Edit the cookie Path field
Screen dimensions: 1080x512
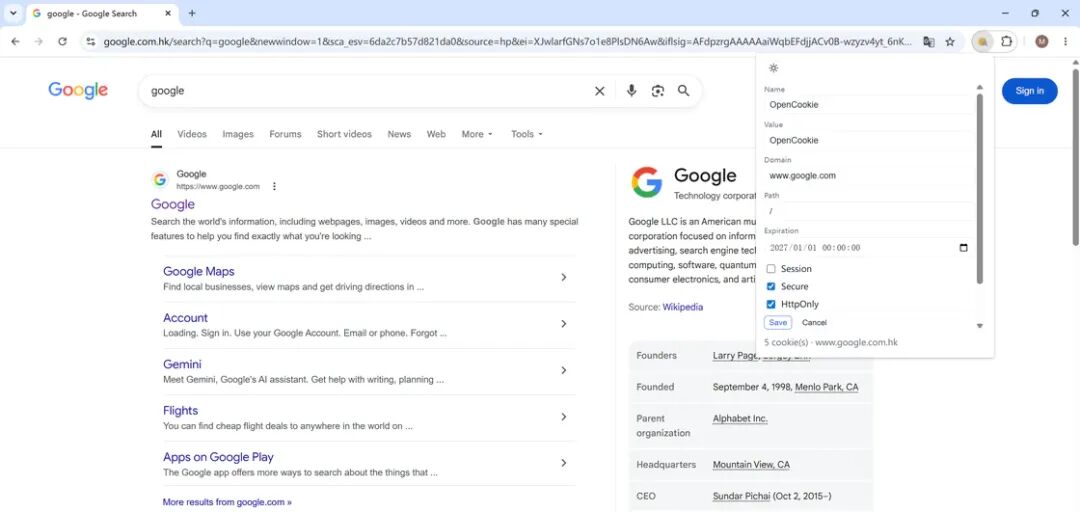click(x=868, y=211)
